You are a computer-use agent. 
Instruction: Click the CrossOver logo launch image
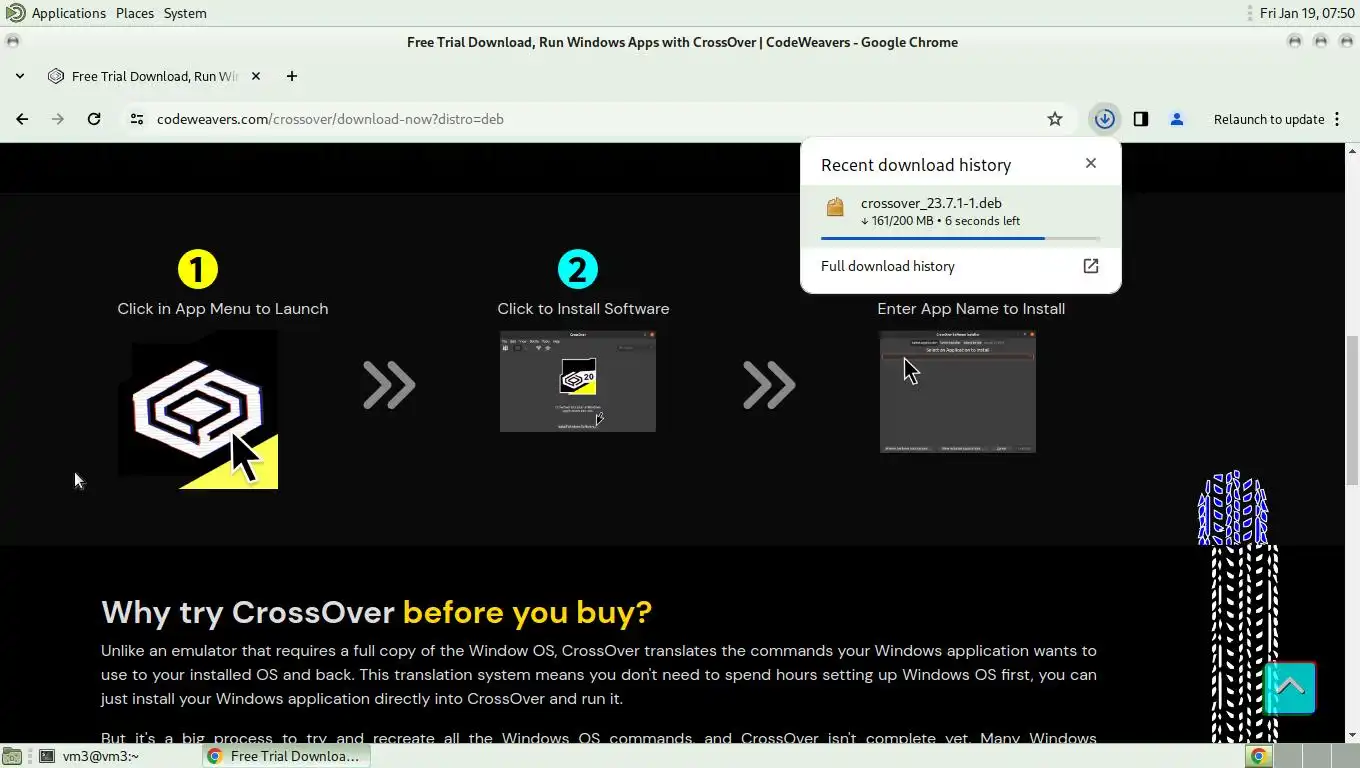pos(198,410)
